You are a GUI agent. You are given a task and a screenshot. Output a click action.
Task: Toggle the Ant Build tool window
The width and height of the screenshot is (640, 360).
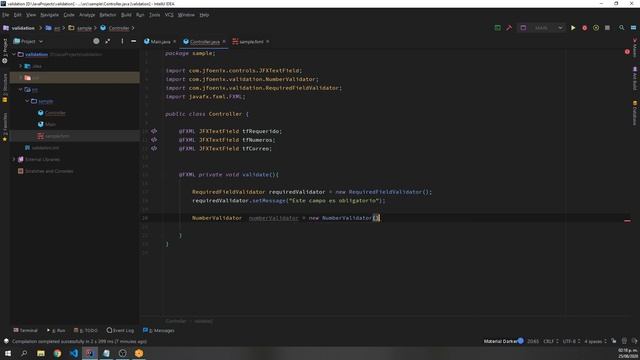(x=635, y=78)
